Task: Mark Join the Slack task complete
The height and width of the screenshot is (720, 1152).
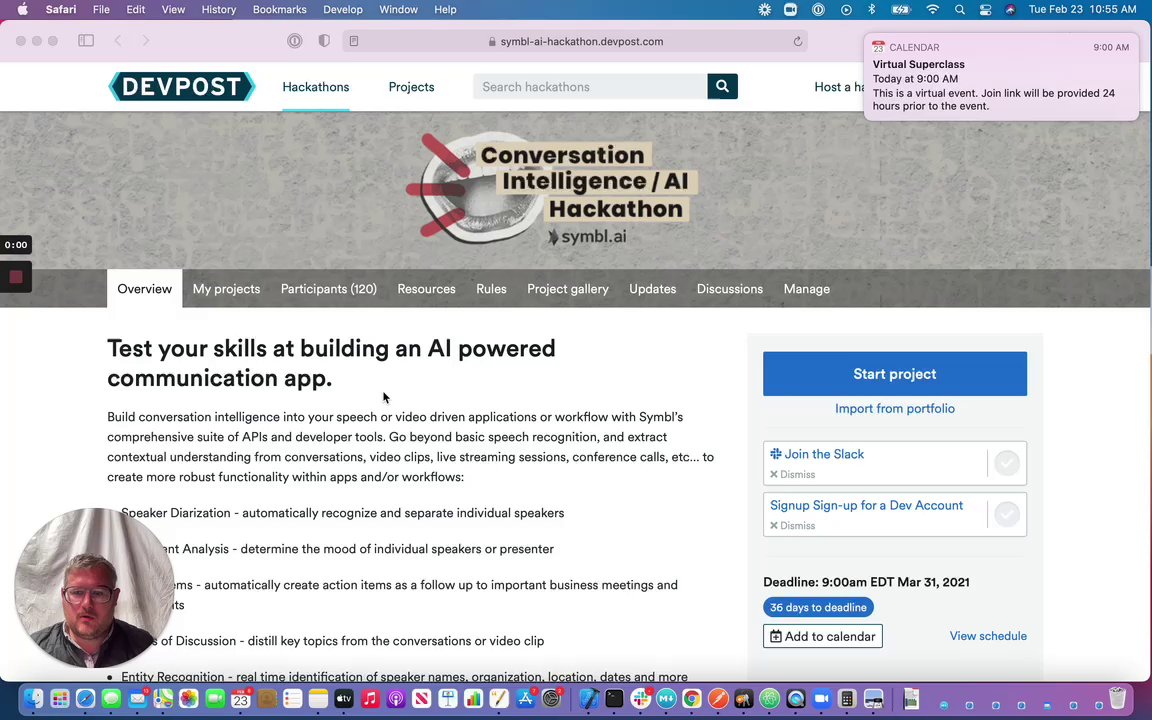Action: (x=1007, y=463)
